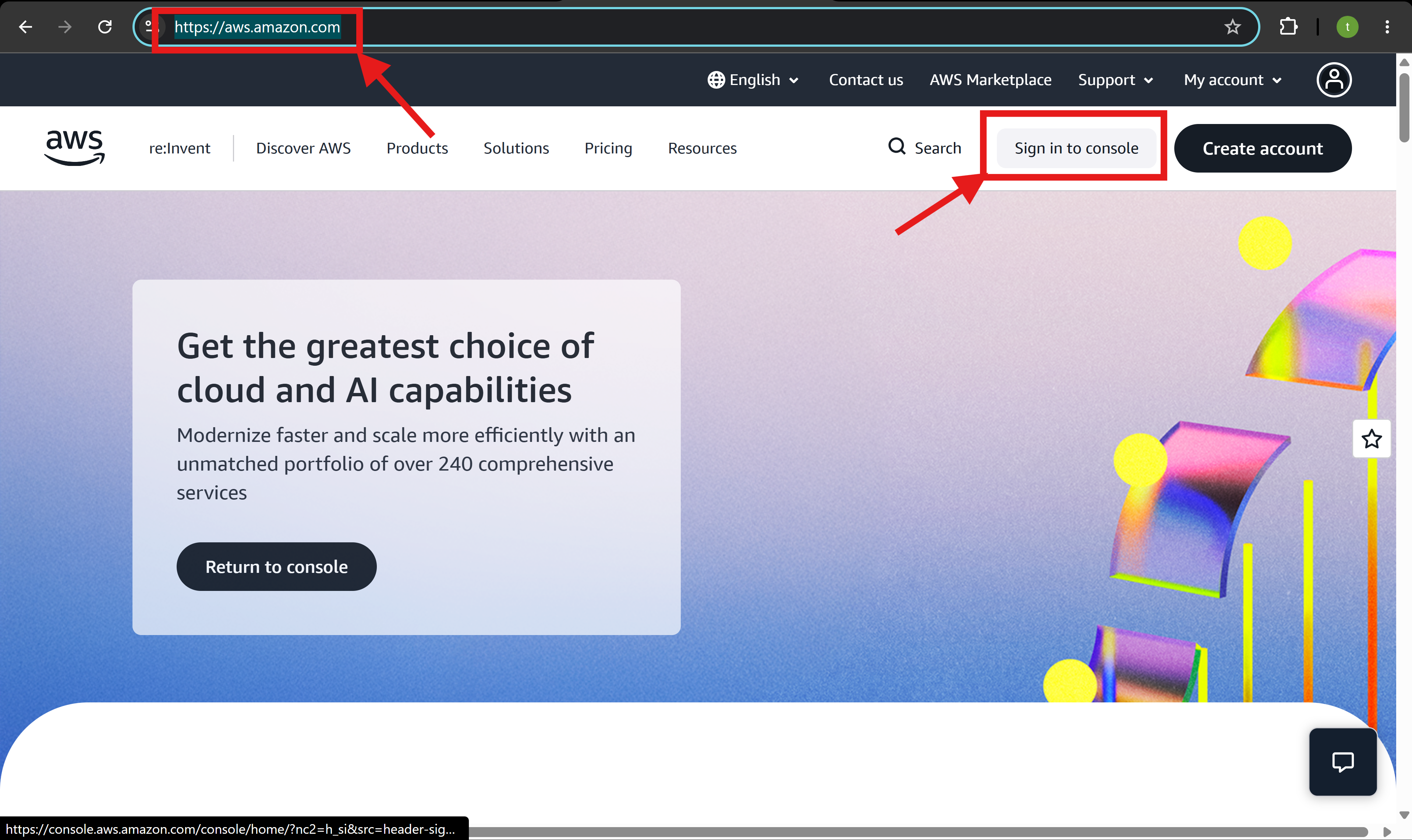1412x840 pixels.
Task: Click the browser forward arrow
Action: (65, 26)
